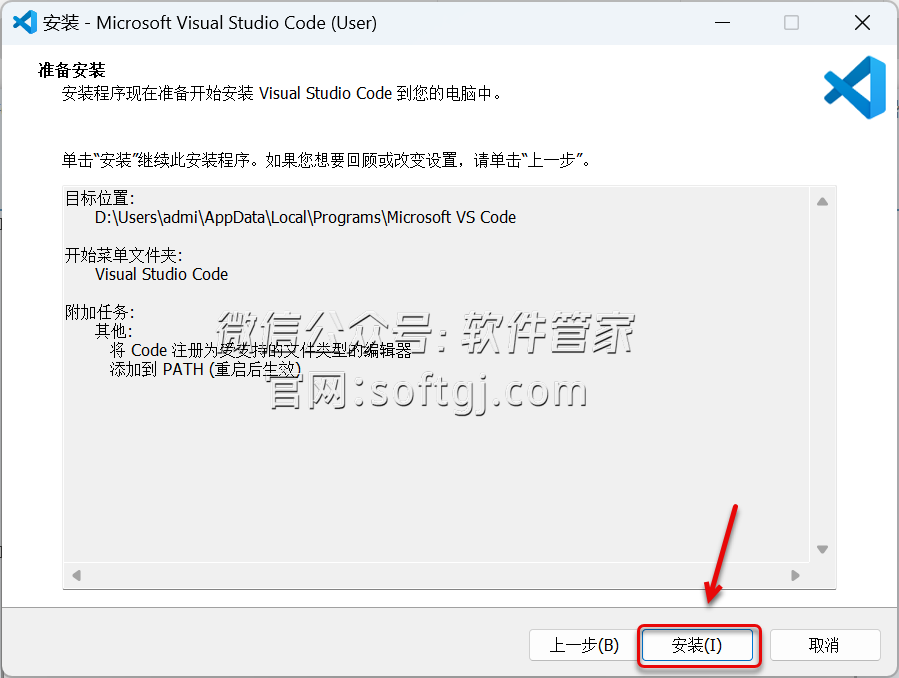Click the 附加任务 label
899x678 pixels.
pyautogui.click(x=99, y=312)
